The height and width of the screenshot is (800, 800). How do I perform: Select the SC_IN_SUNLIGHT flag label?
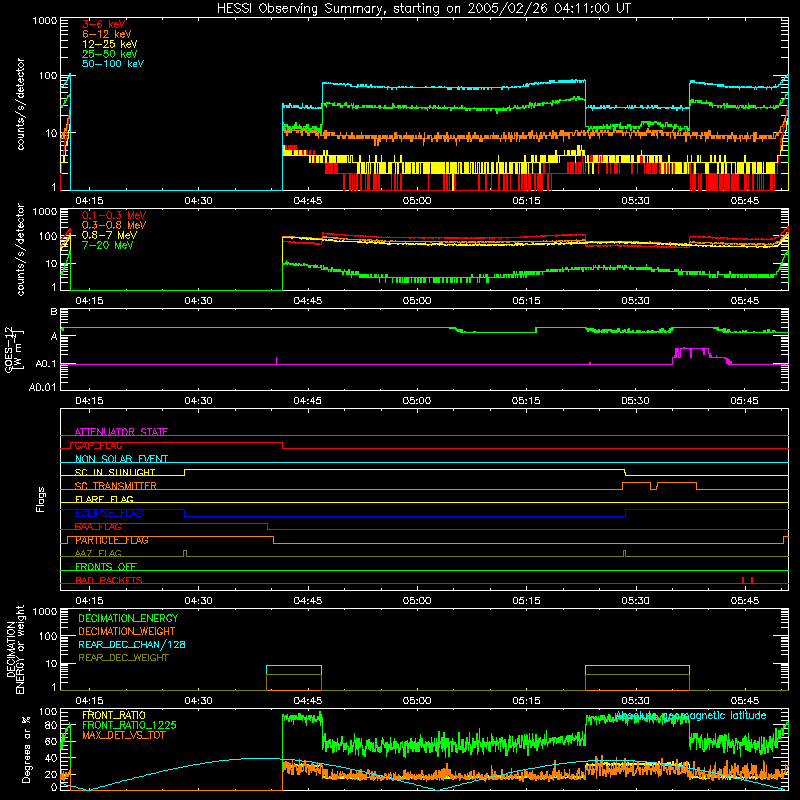click(x=115, y=472)
